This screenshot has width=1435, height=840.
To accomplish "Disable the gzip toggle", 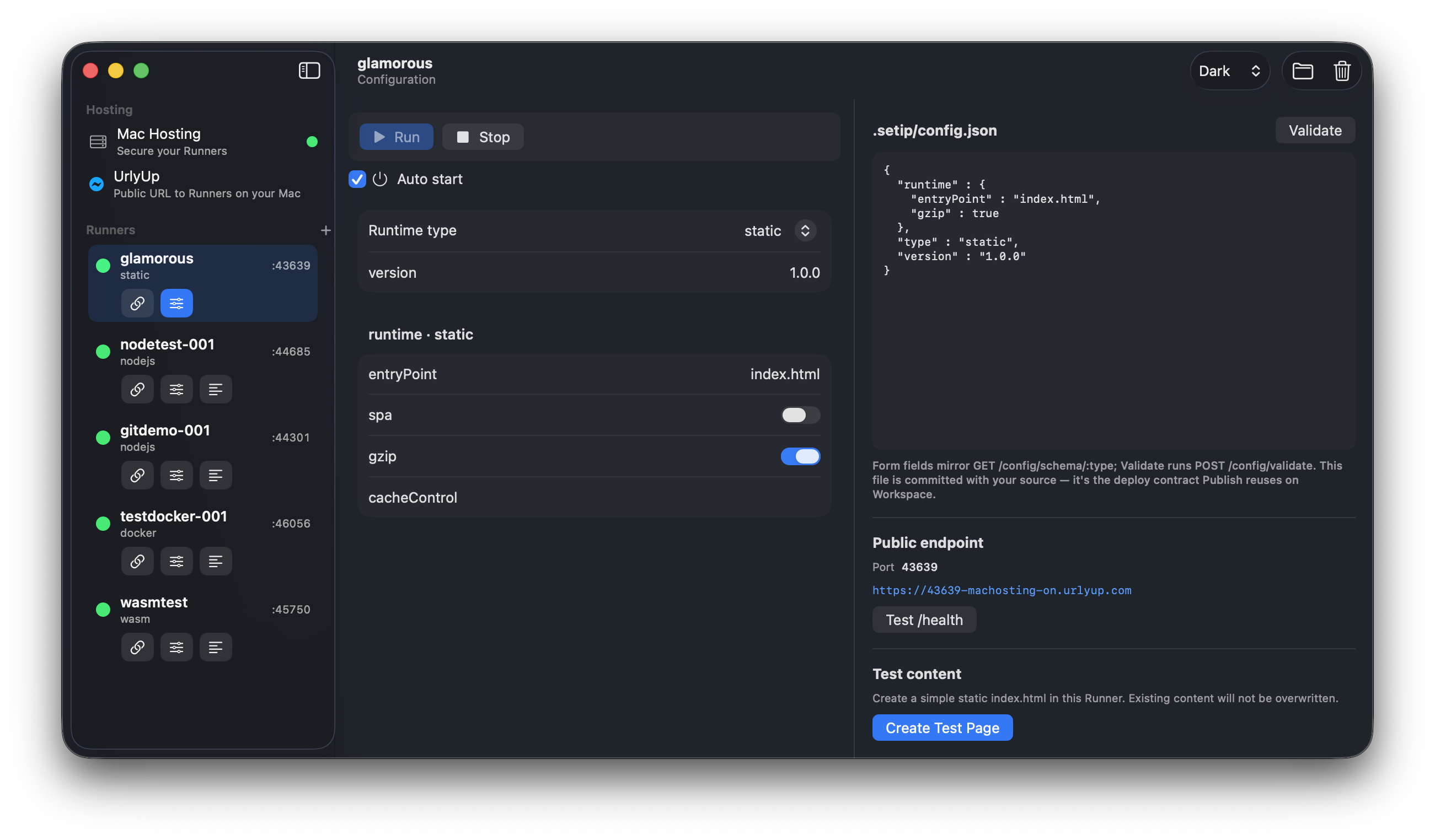I will tap(800, 456).
